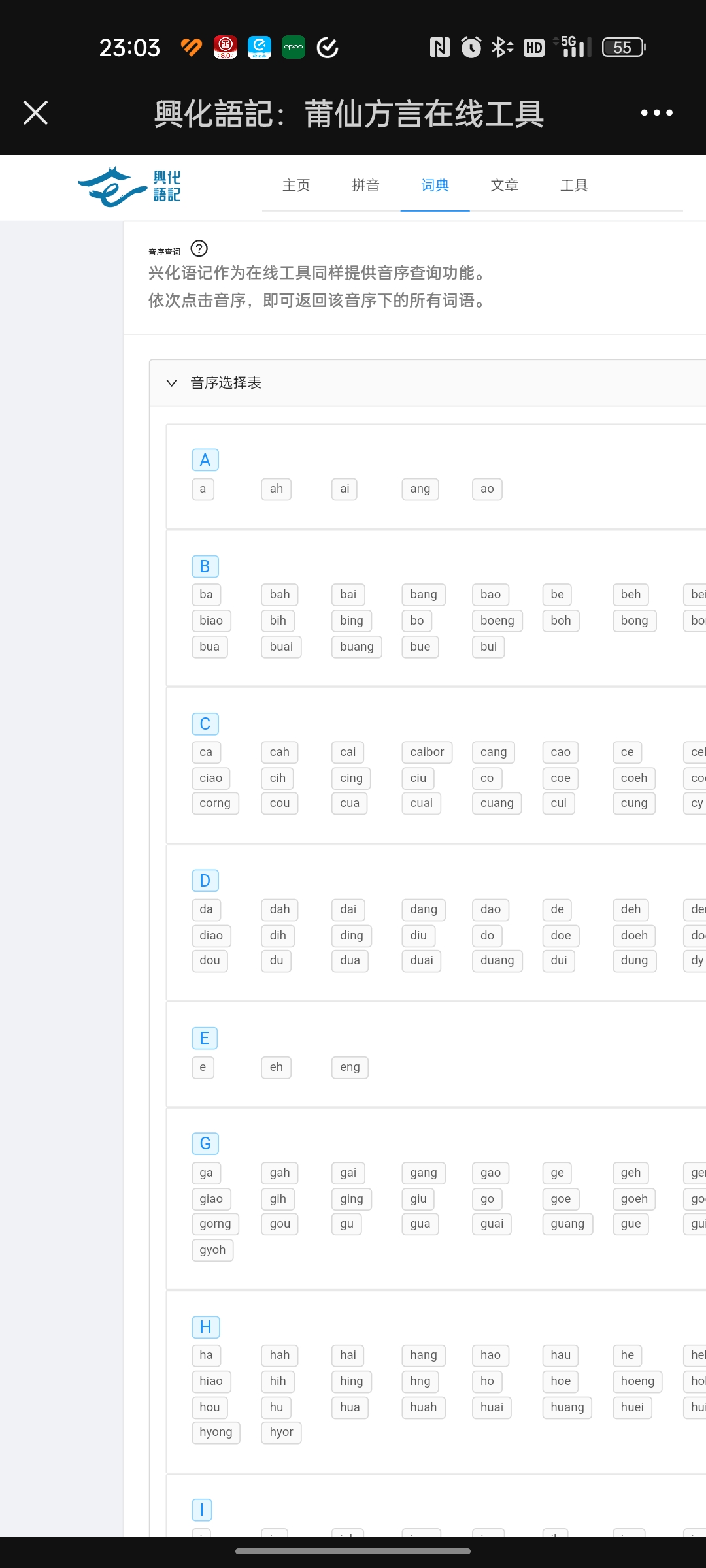Pick the 'hoeng' syllable tag
Viewport: 706px width, 1568px height.
pos(638,1381)
